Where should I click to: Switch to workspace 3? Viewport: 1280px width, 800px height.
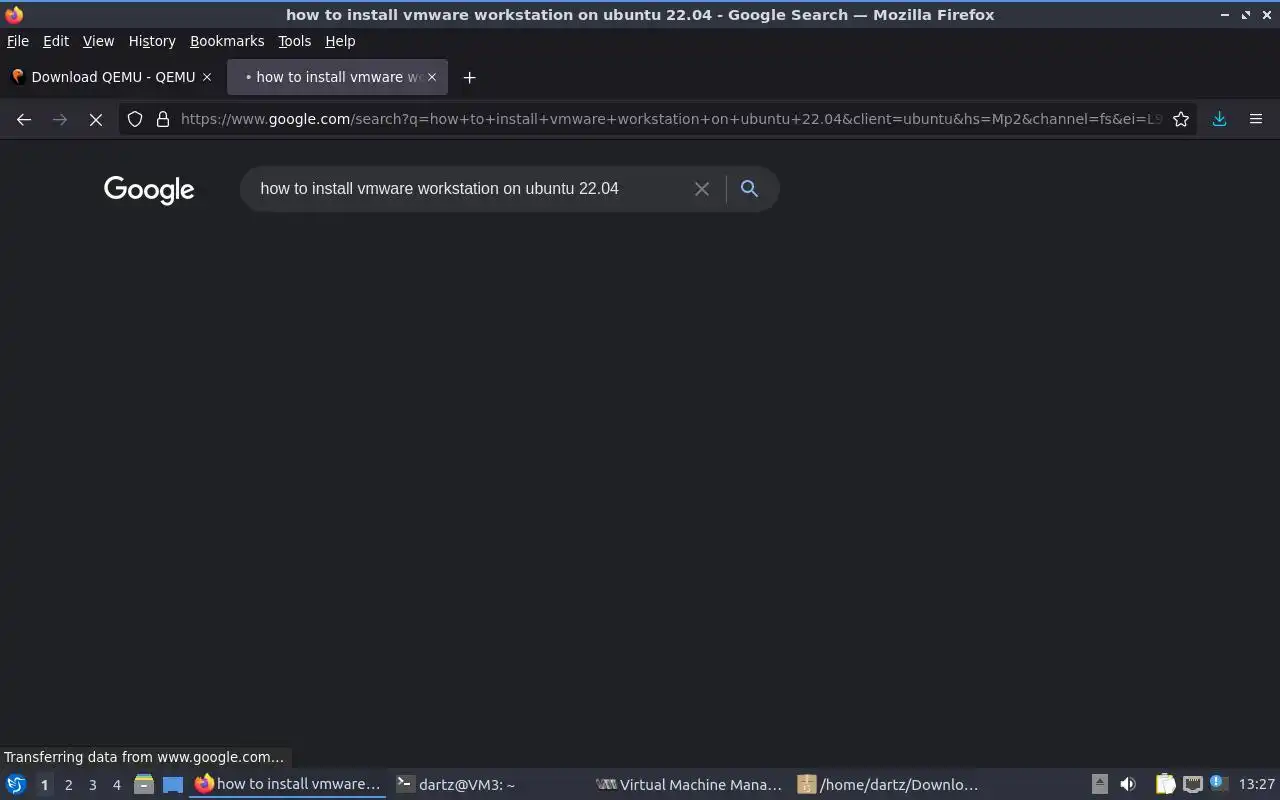click(x=92, y=785)
